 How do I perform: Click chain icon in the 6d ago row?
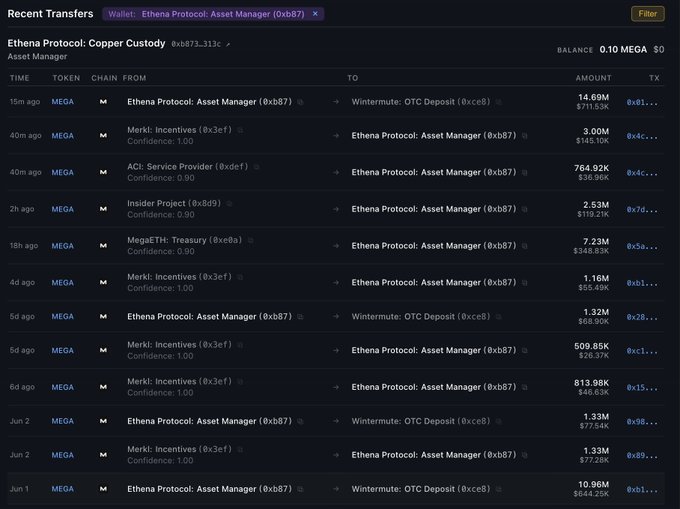103,387
